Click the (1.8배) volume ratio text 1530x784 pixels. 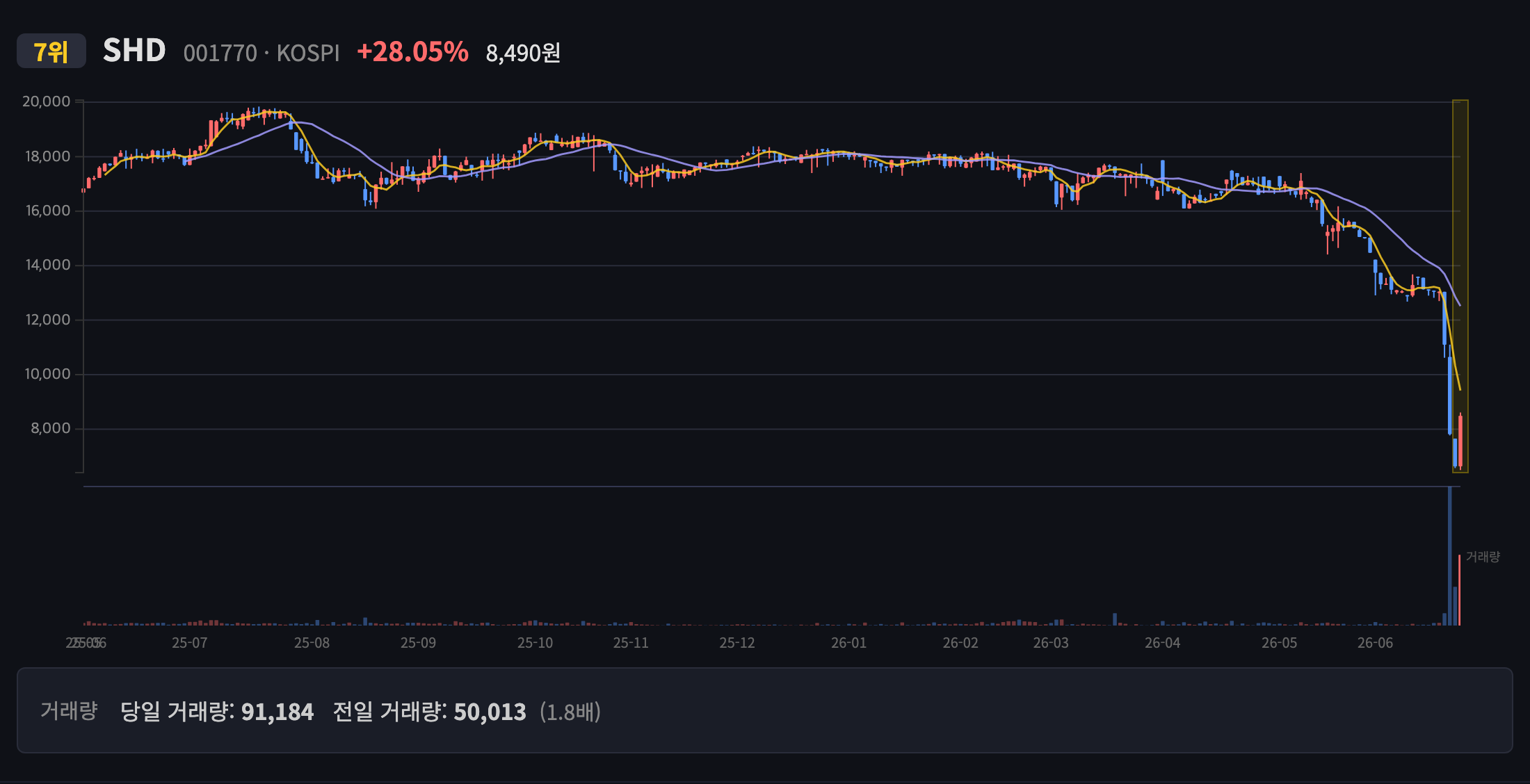pos(570,712)
